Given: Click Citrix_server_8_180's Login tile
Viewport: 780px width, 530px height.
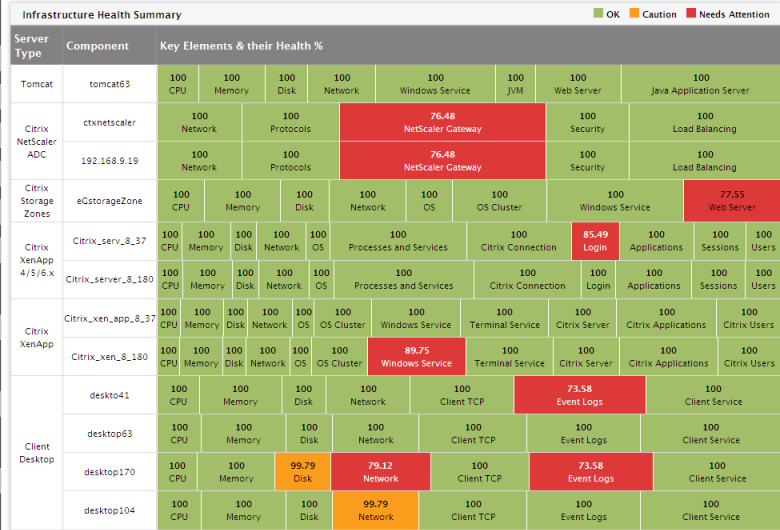Looking at the screenshot, I should [x=598, y=279].
